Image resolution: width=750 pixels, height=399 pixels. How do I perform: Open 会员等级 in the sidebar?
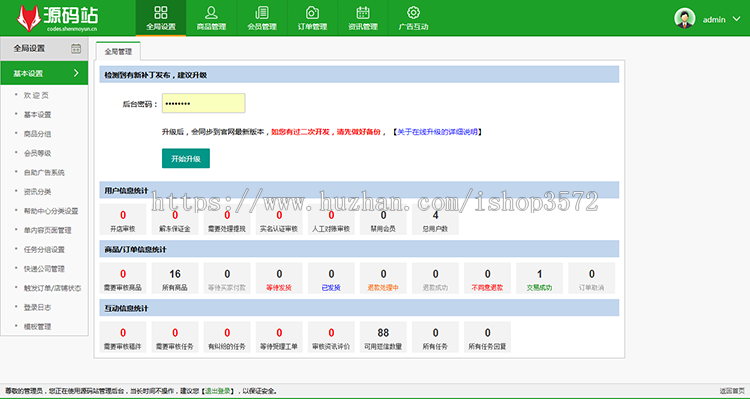(37, 153)
